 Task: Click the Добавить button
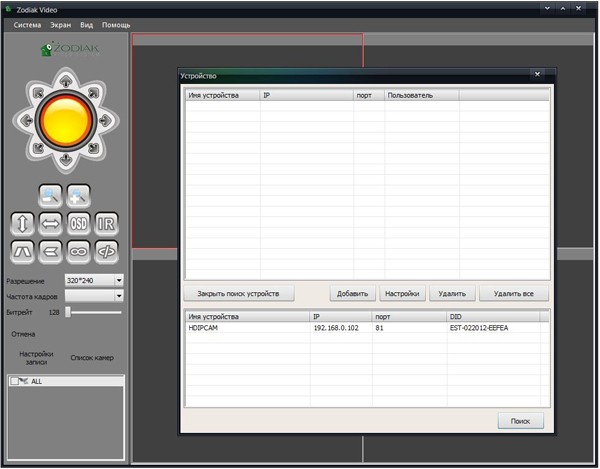pyautogui.click(x=352, y=294)
